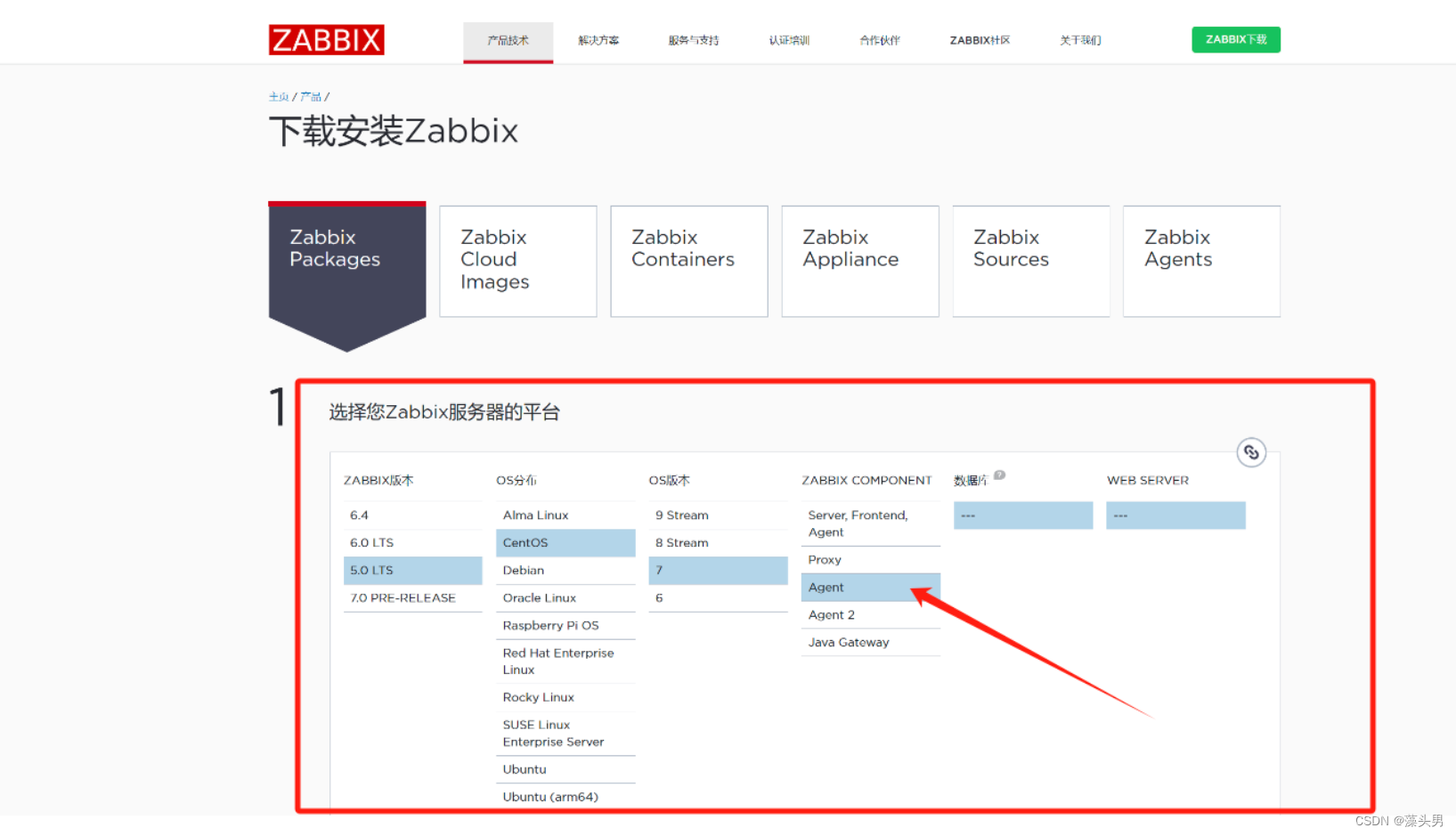Choose SUSE Linux Enterprise Server distribution
This screenshot has width=1456, height=836.
click(x=565, y=734)
